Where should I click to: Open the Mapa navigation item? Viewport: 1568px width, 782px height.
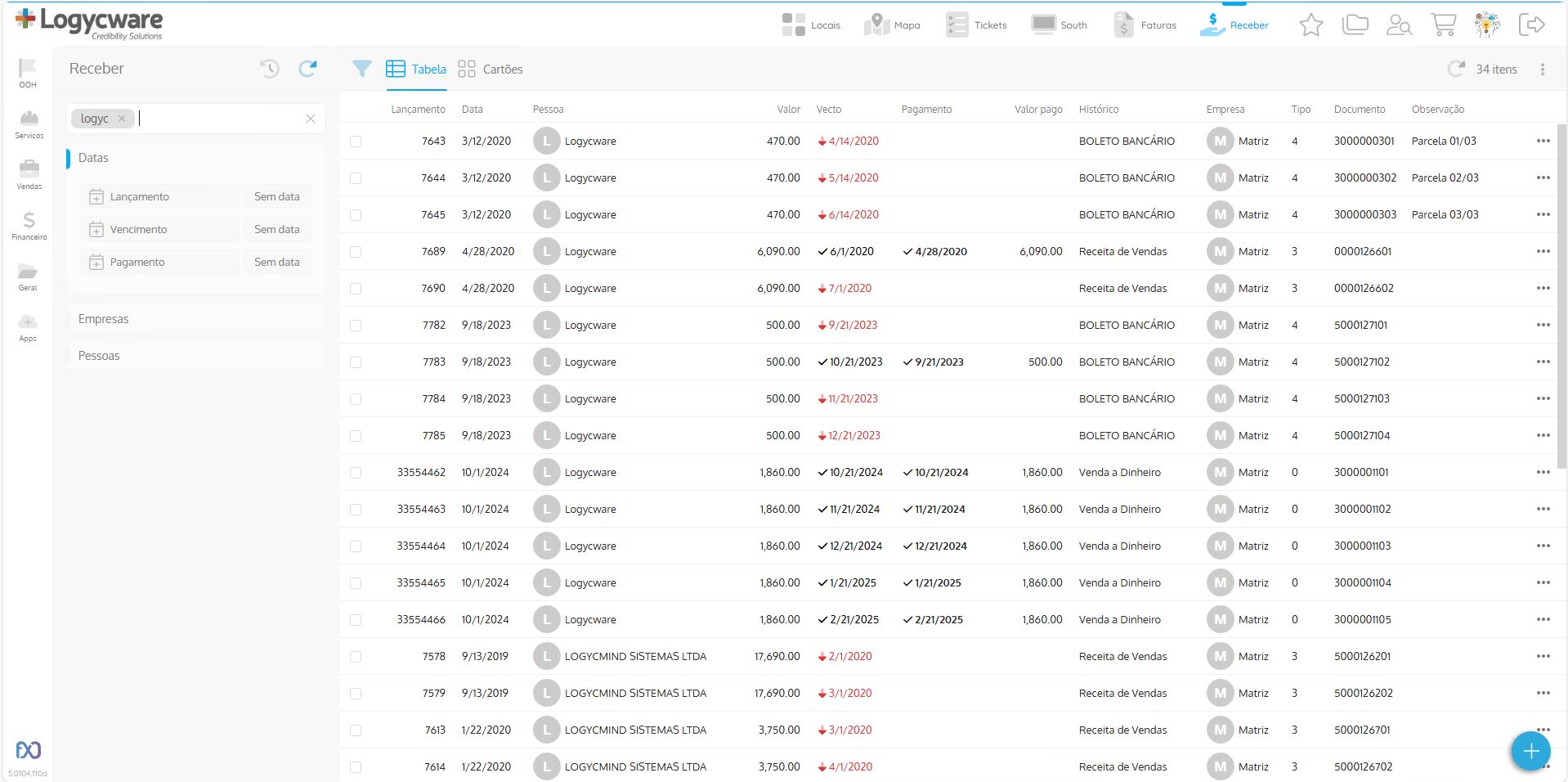pos(892,25)
